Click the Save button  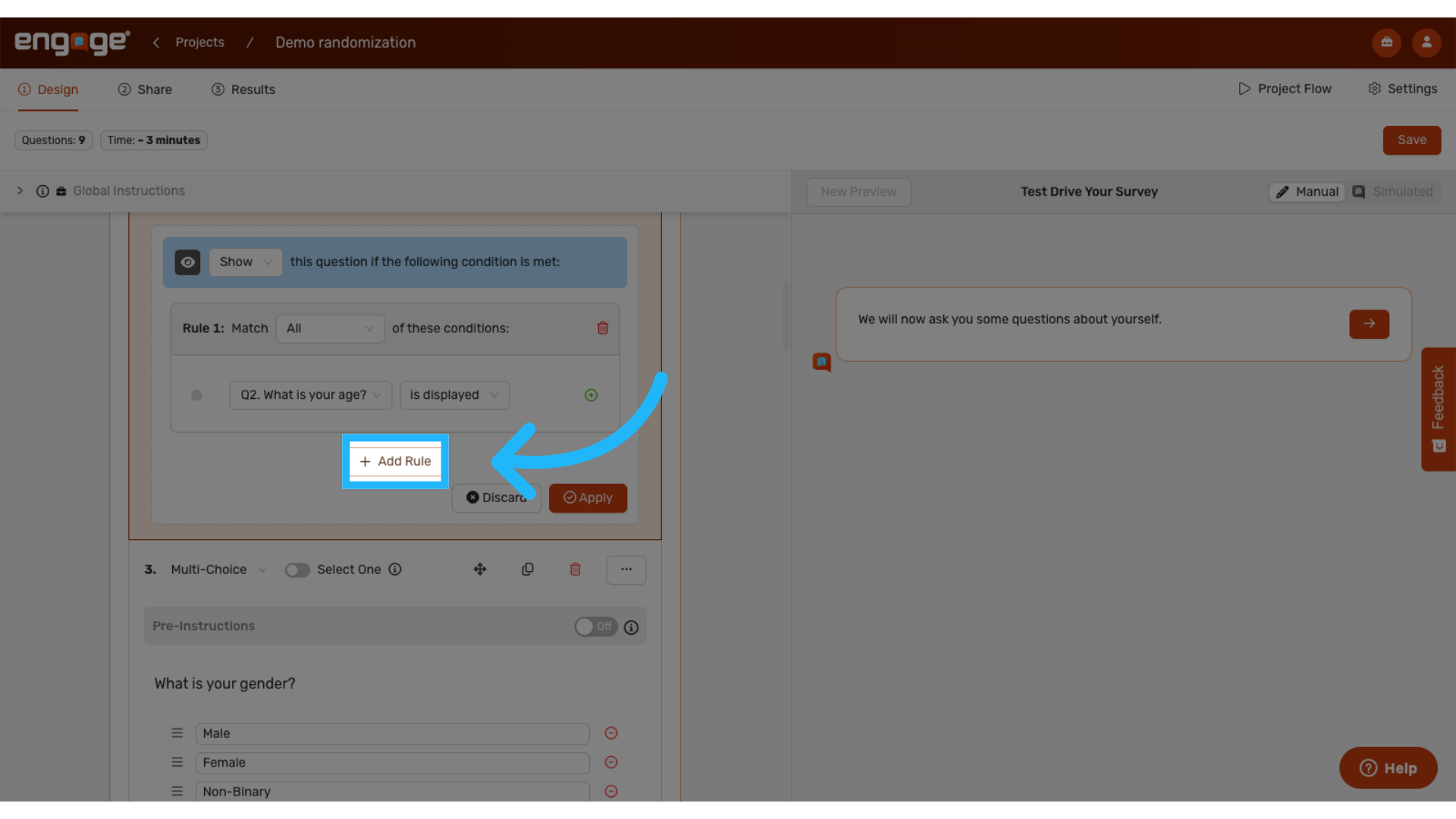[1411, 140]
